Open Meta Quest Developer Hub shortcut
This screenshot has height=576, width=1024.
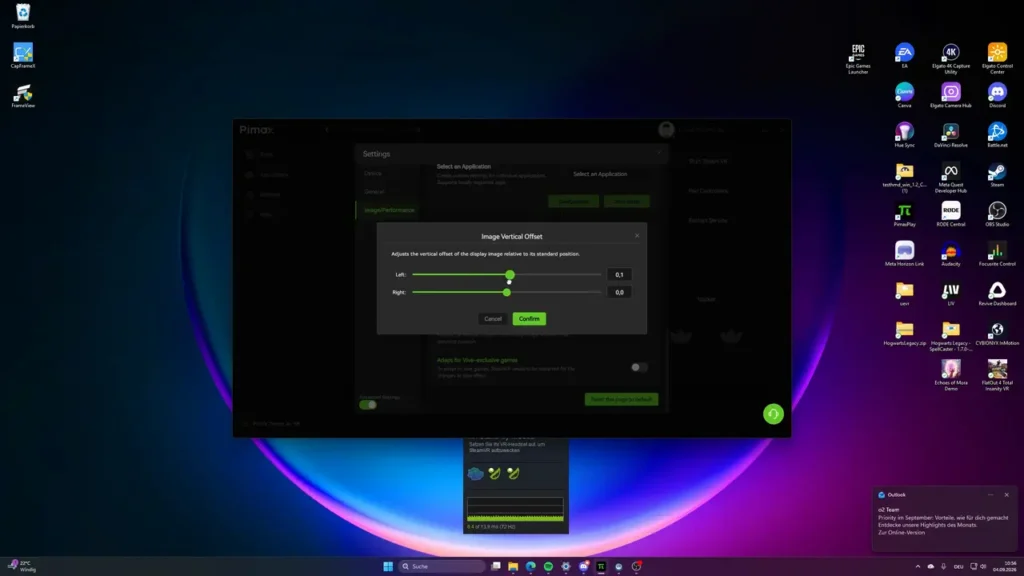coord(951,178)
